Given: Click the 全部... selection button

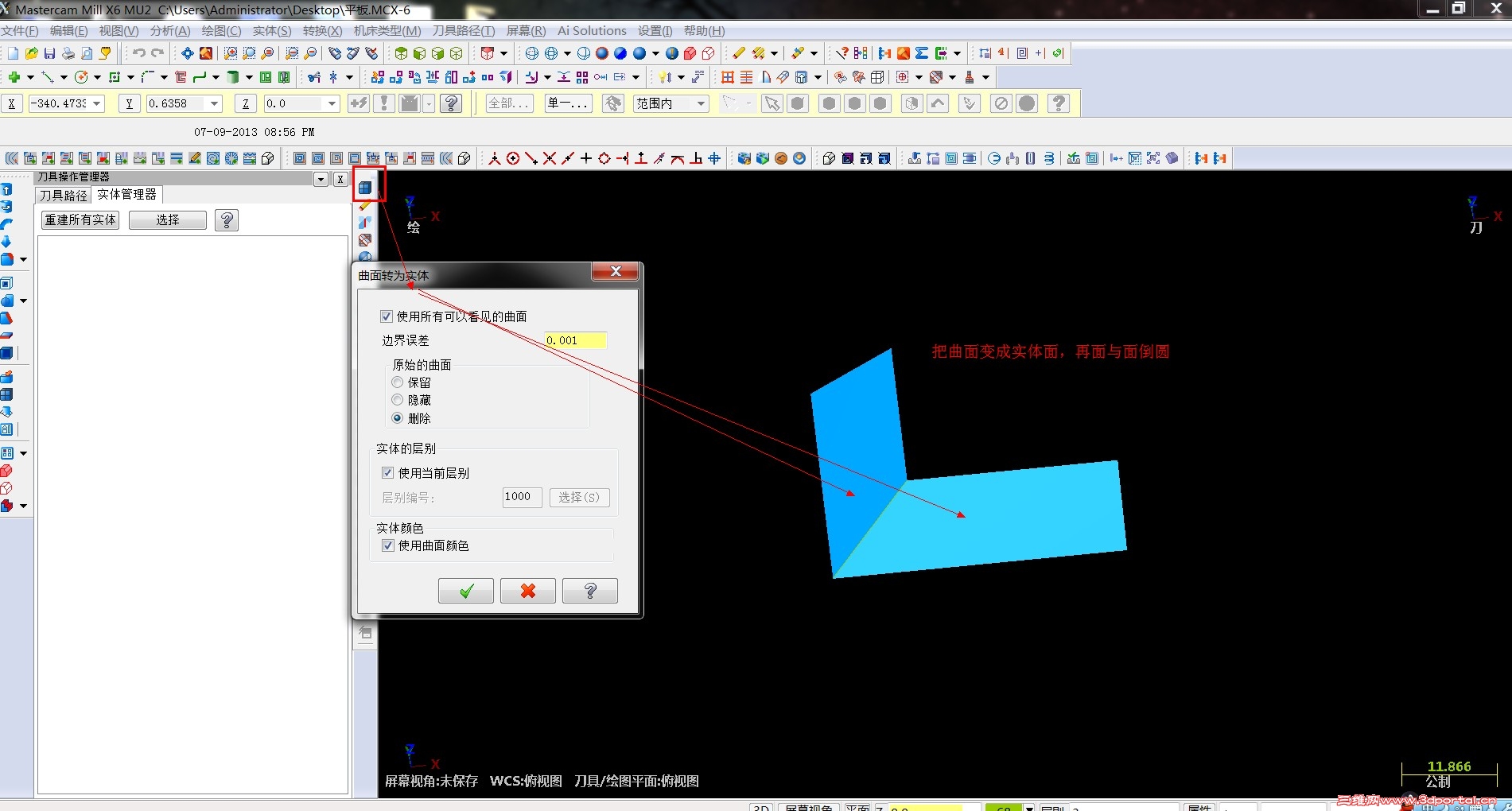Looking at the screenshot, I should (509, 103).
